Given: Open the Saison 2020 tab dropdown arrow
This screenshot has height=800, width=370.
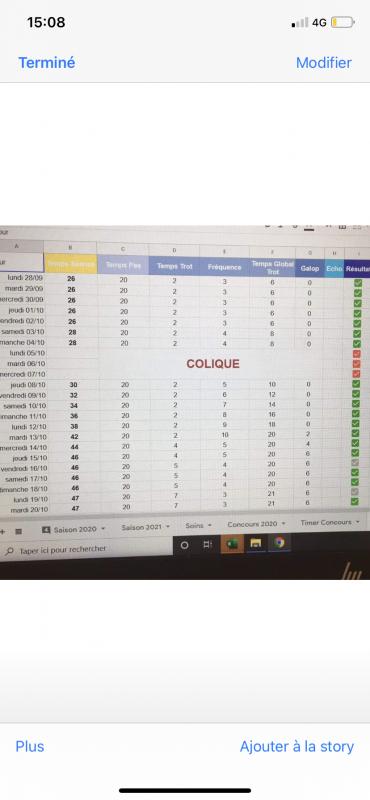Looking at the screenshot, I should tap(103, 530).
